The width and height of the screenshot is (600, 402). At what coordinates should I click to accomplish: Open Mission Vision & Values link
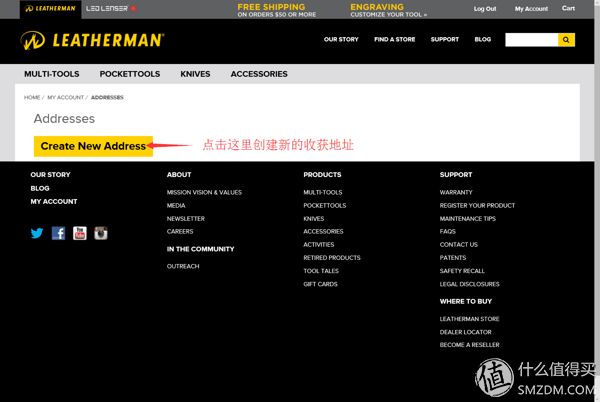click(204, 192)
